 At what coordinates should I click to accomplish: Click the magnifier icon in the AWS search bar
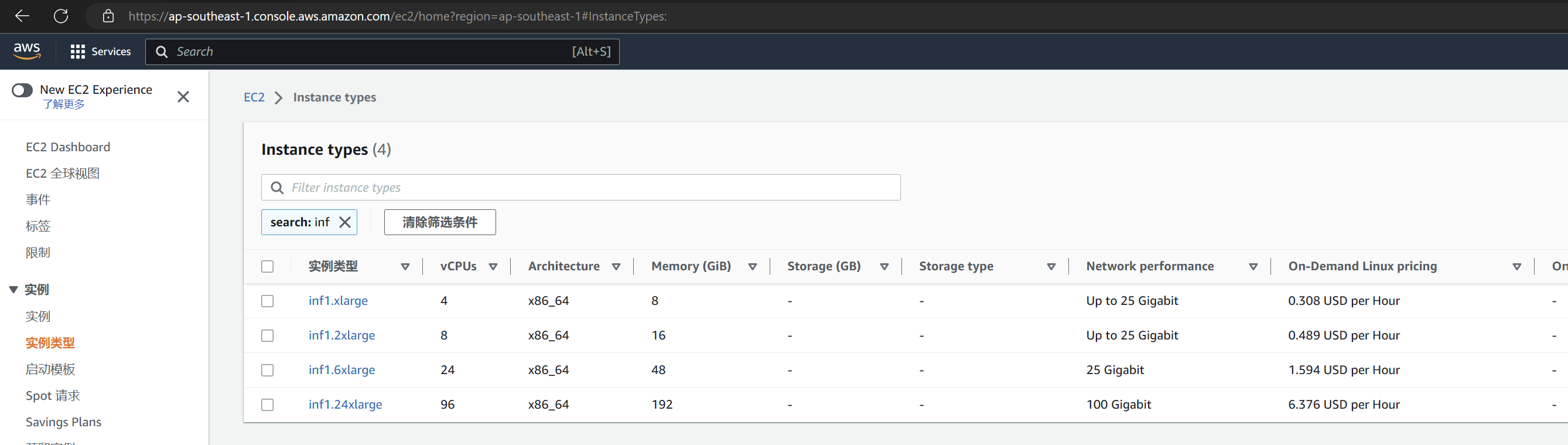162,52
